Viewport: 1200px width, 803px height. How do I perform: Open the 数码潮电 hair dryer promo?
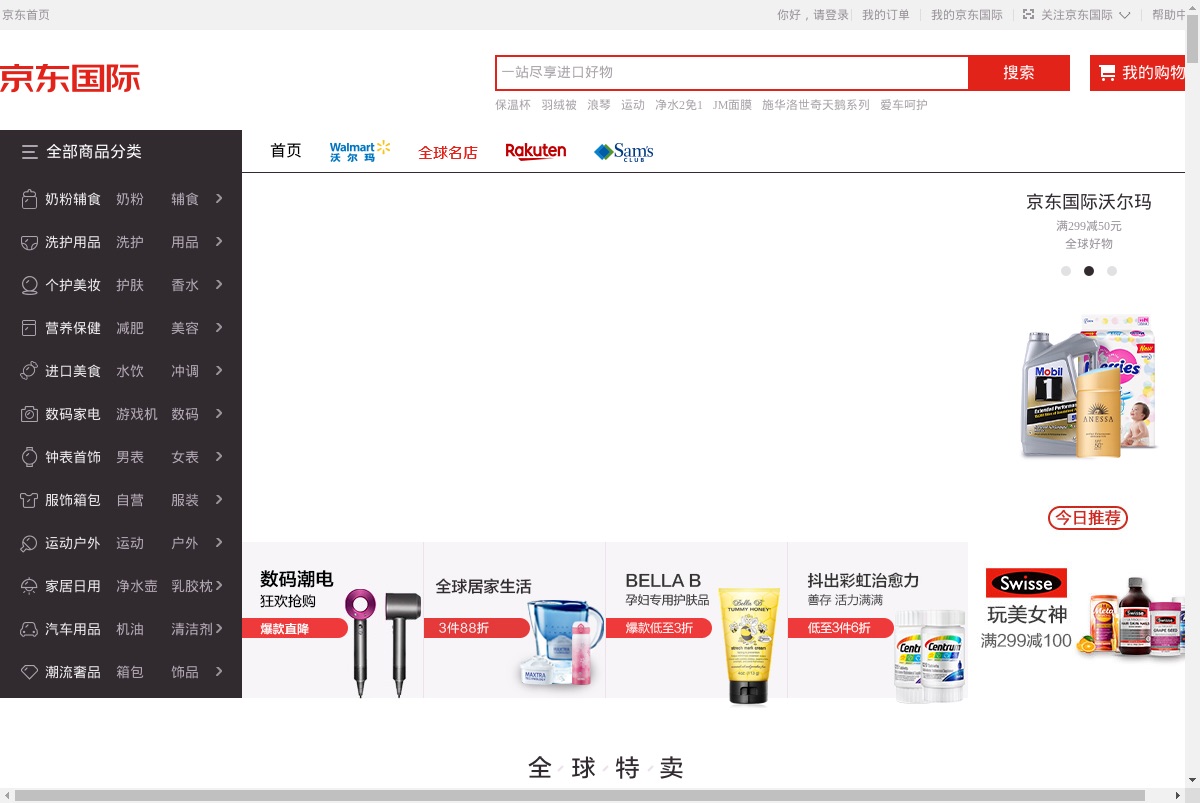332,620
